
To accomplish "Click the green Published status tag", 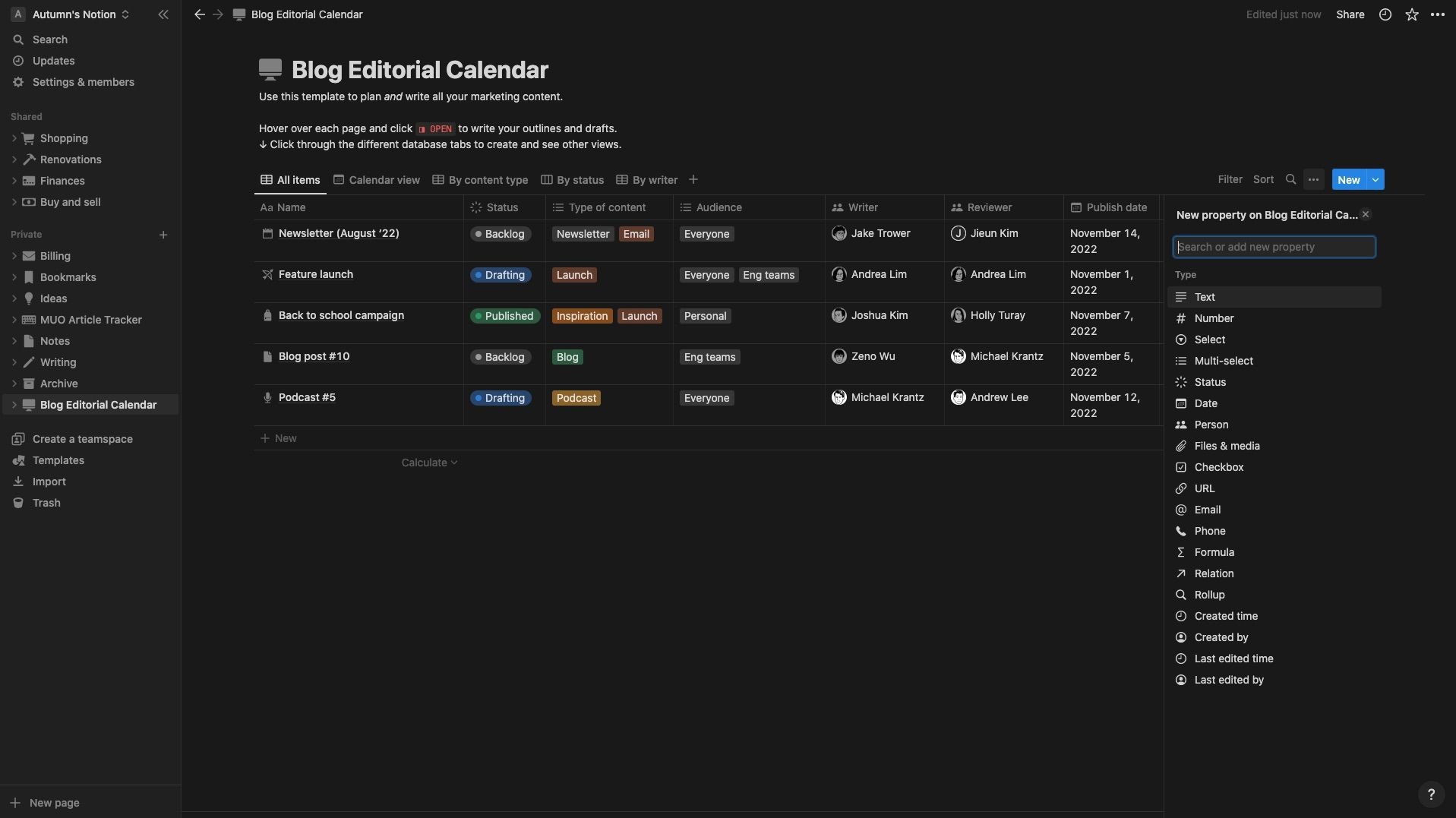I will (x=504, y=316).
